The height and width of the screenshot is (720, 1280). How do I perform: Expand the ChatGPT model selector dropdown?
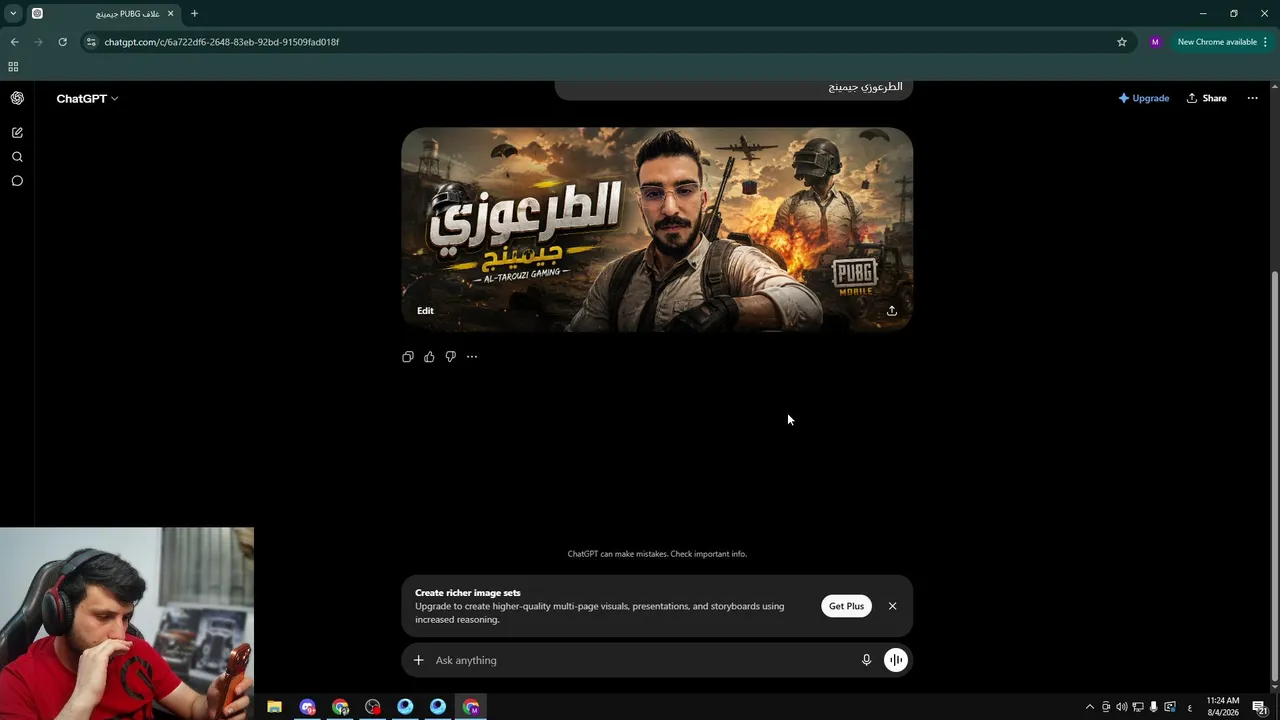click(87, 99)
